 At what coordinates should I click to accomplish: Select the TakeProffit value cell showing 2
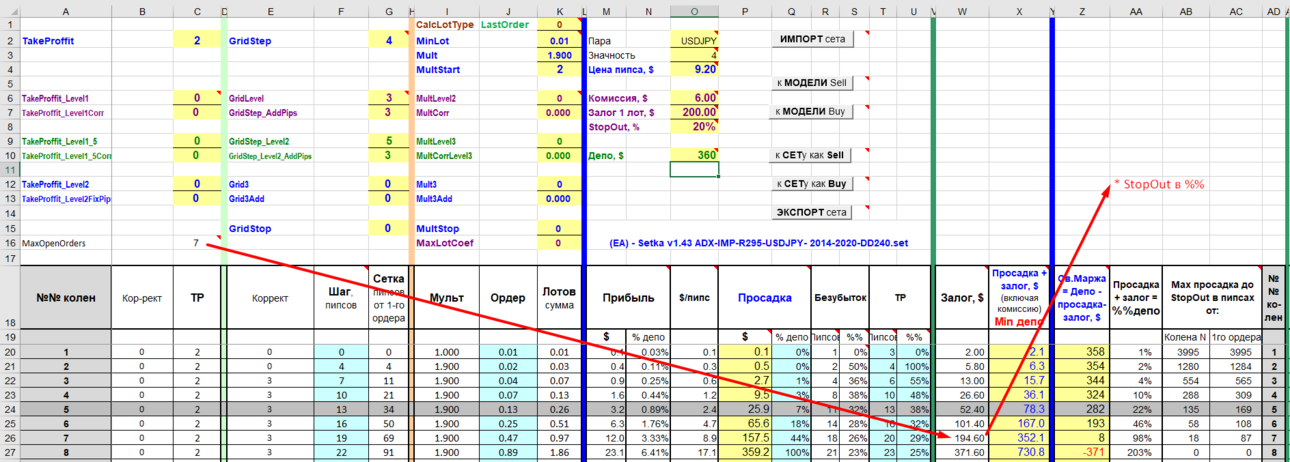click(196, 40)
